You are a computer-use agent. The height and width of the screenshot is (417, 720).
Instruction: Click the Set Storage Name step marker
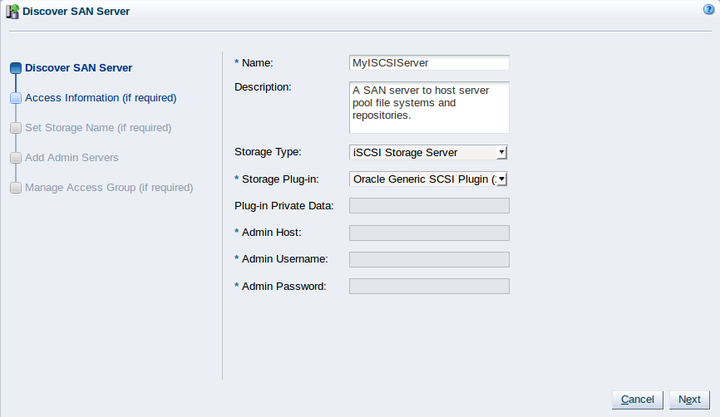[14, 128]
